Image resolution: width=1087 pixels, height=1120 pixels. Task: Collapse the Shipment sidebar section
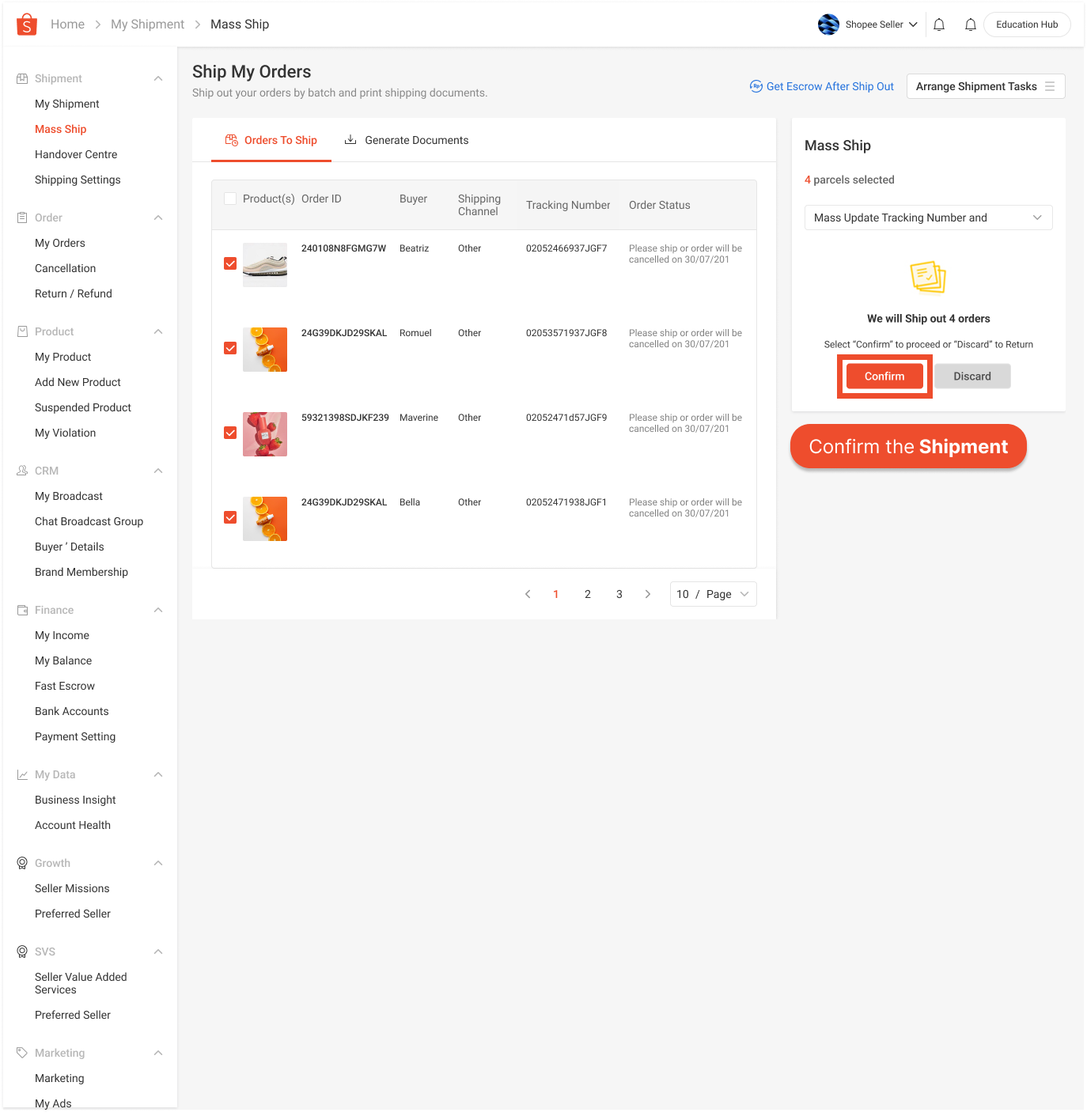(x=158, y=78)
